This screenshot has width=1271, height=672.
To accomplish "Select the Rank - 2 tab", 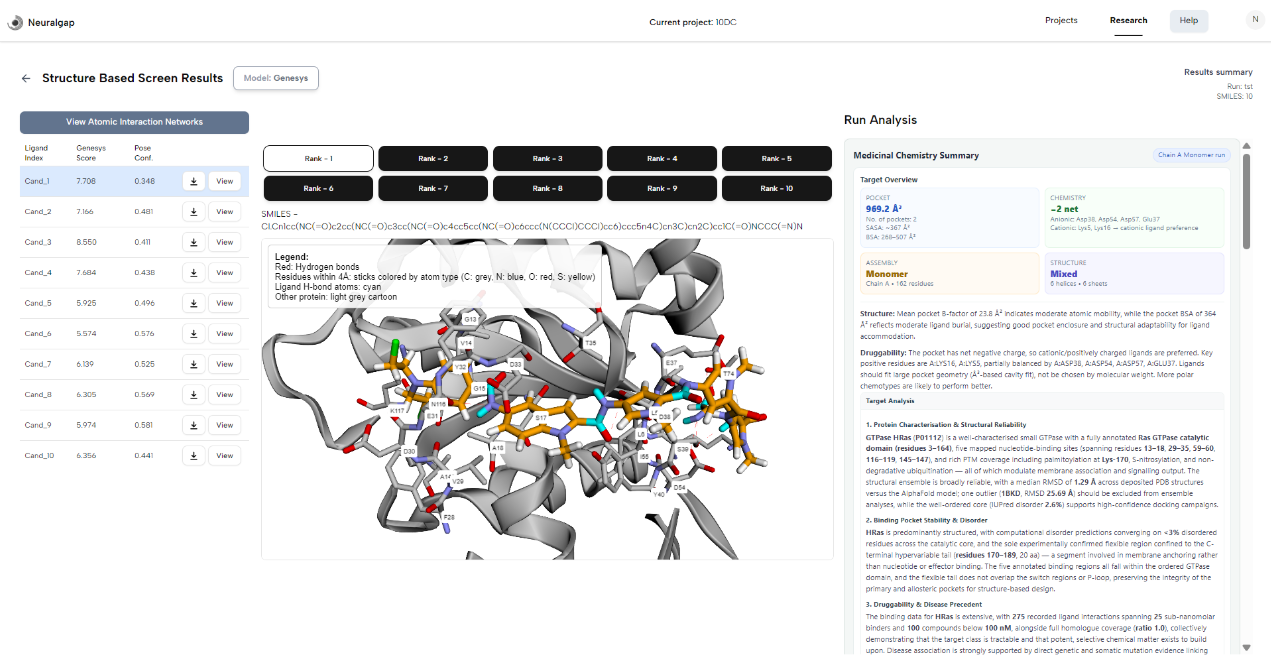I will coord(433,158).
